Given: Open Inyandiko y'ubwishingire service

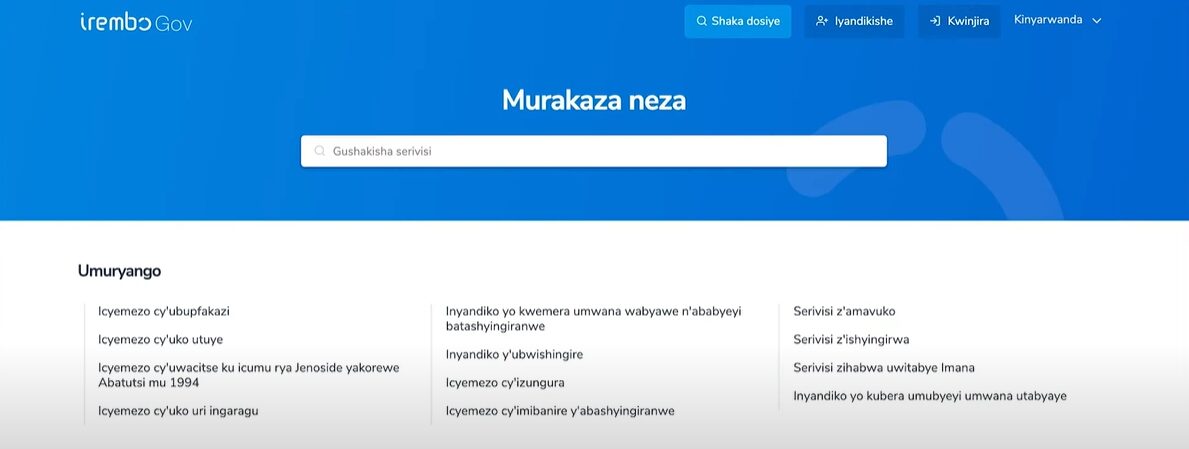Looking at the screenshot, I should click(514, 354).
